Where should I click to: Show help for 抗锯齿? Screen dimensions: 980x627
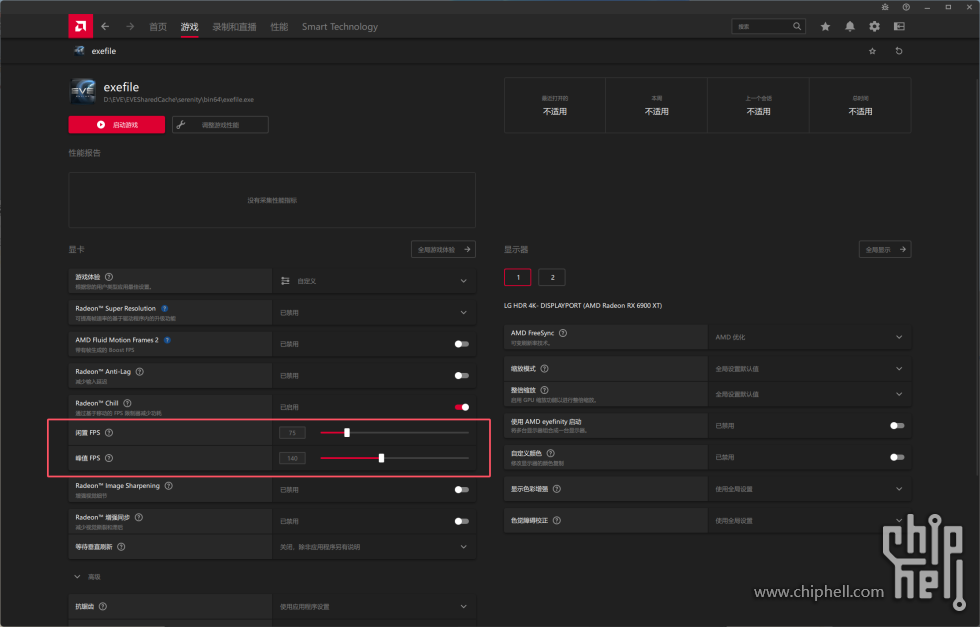[x=103, y=606]
